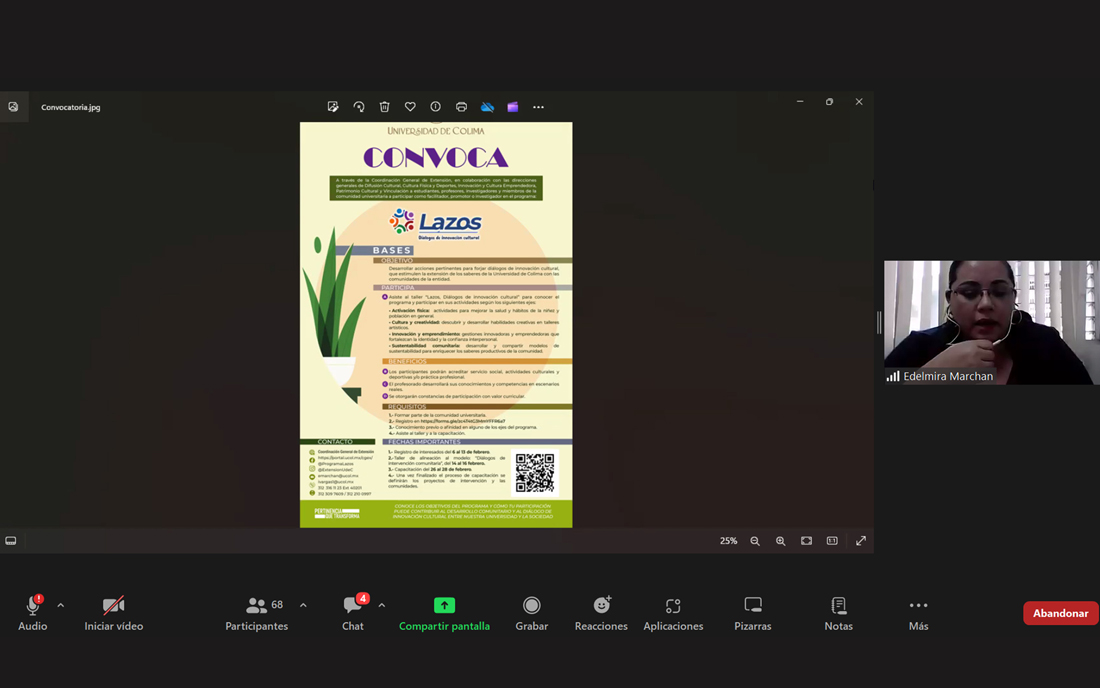The image size is (1100, 688).
Task: Delete Convocatoria.jpg with trash icon
Action: [384, 107]
